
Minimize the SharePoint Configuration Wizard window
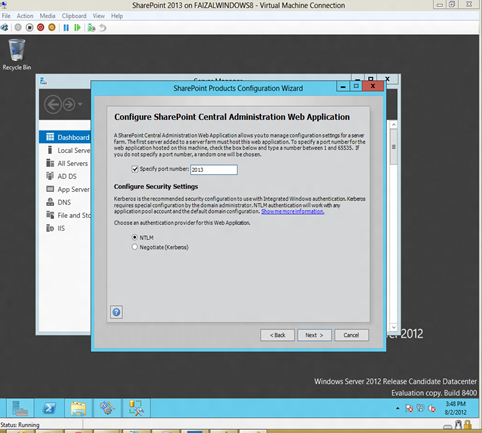tap(343, 87)
